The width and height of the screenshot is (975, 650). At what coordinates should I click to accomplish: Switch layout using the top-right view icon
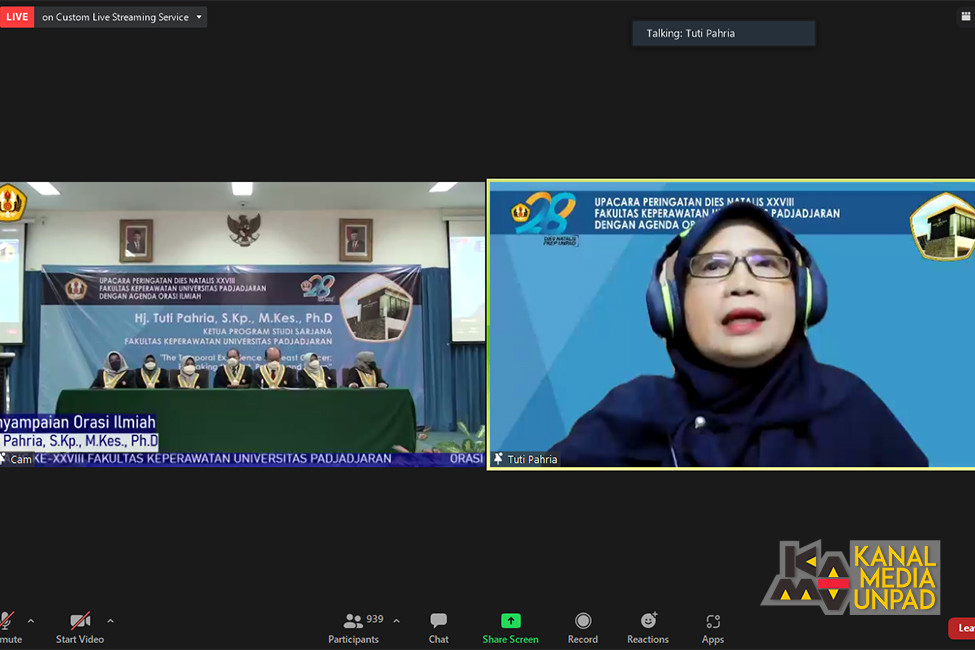pyautogui.click(x=966, y=17)
